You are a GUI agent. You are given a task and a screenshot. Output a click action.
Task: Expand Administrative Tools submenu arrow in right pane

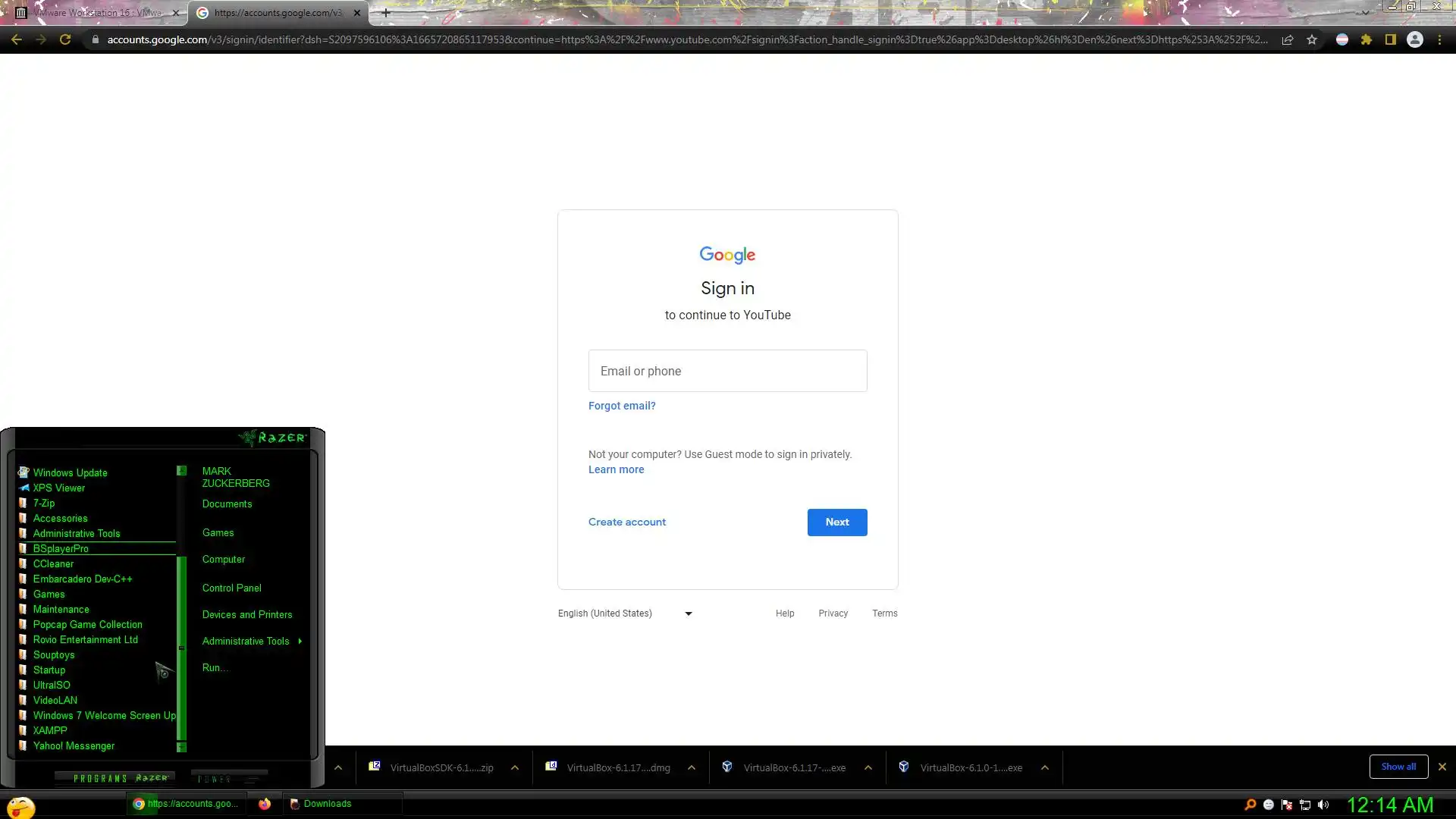pyautogui.click(x=300, y=642)
